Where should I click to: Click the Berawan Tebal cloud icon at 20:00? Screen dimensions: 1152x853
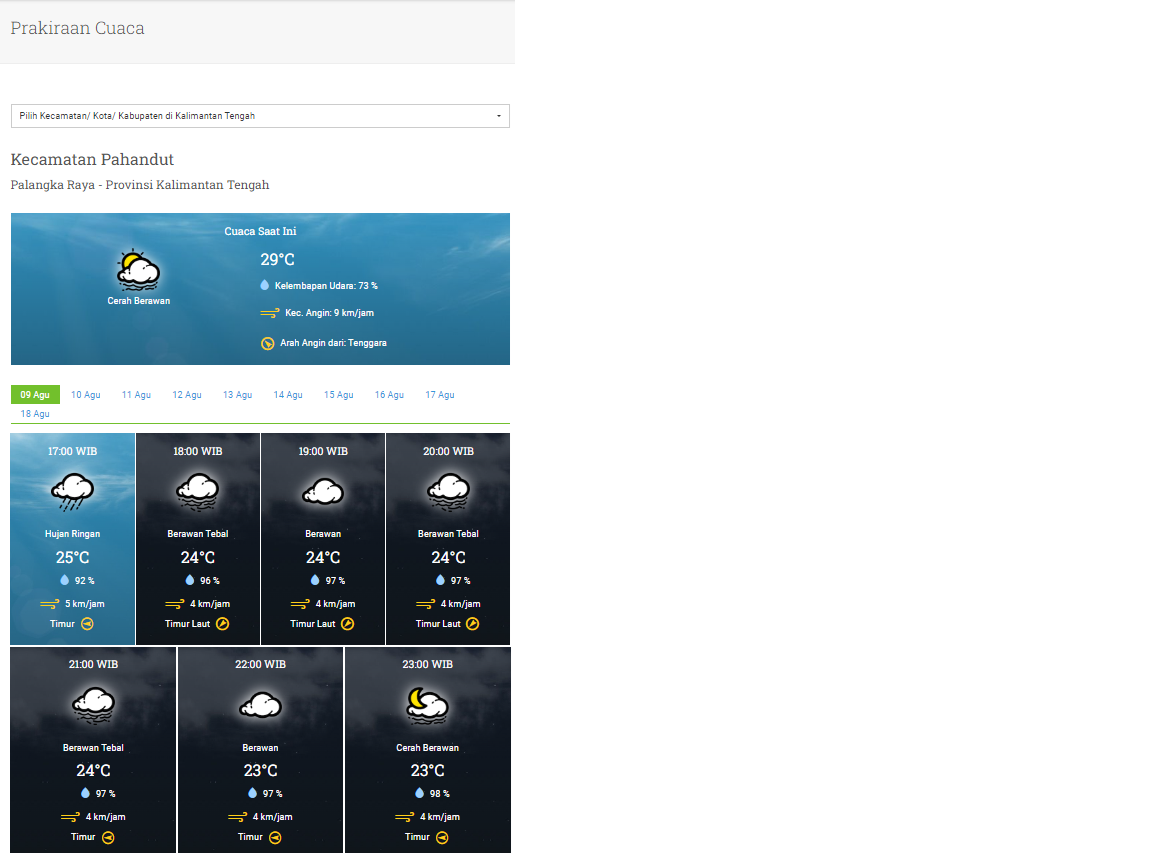click(448, 492)
